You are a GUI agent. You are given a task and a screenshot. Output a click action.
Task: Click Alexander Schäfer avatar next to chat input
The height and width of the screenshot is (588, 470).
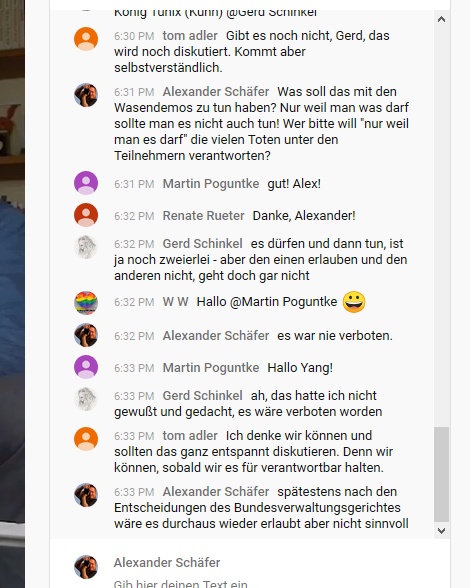(86, 567)
